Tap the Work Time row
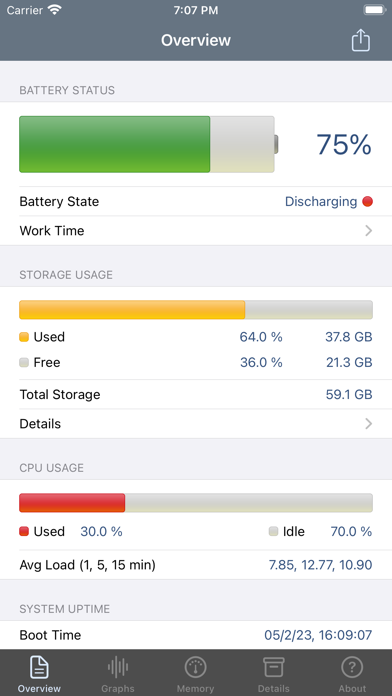 [196, 231]
